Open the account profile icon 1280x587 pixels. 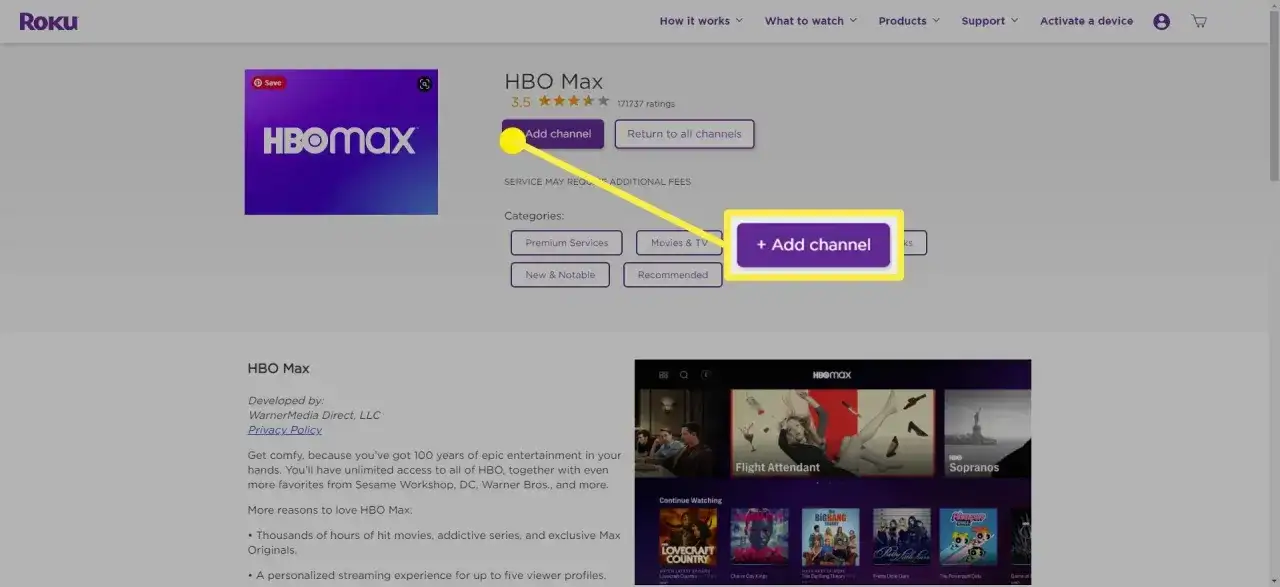pyautogui.click(x=1161, y=21)
